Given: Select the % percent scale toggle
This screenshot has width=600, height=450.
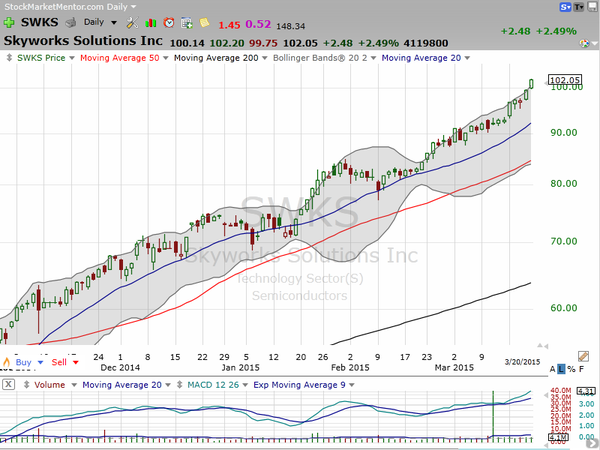Looking at the screenshot, I should point(571,369).
